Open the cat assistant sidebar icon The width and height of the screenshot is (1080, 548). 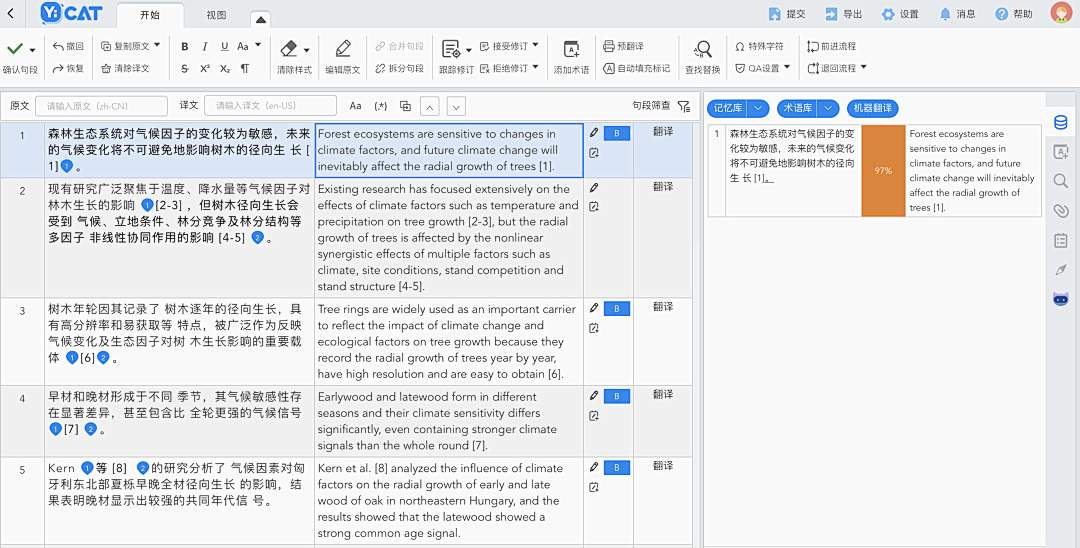(1061, 299)
